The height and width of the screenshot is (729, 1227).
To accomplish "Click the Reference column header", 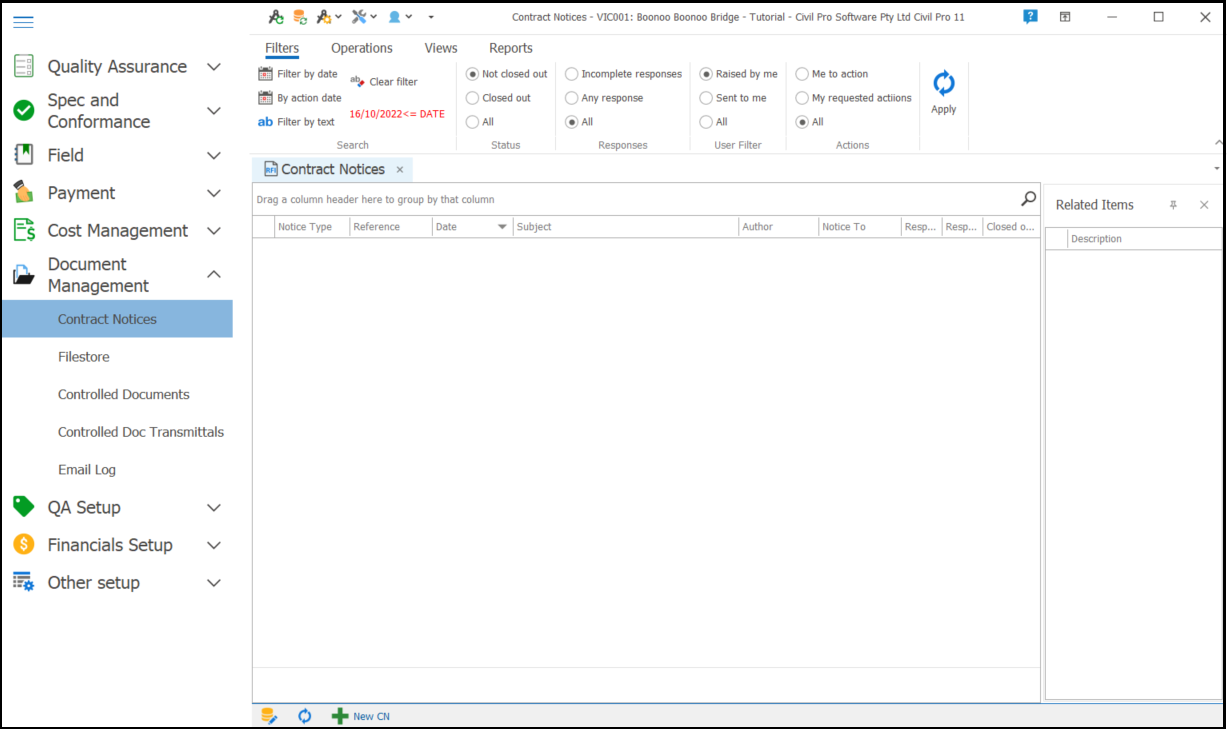I will (391, 227).
